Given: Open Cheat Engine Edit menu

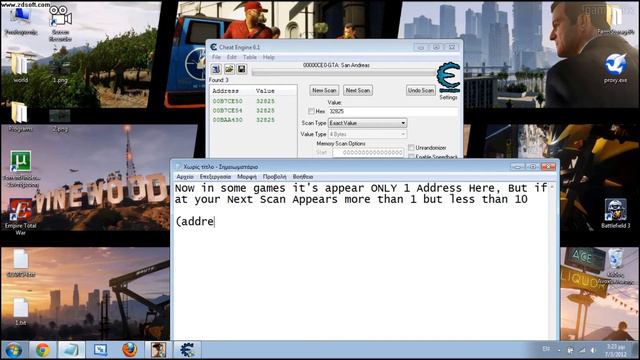Looking at the screenshot, I should pos(232,57).
